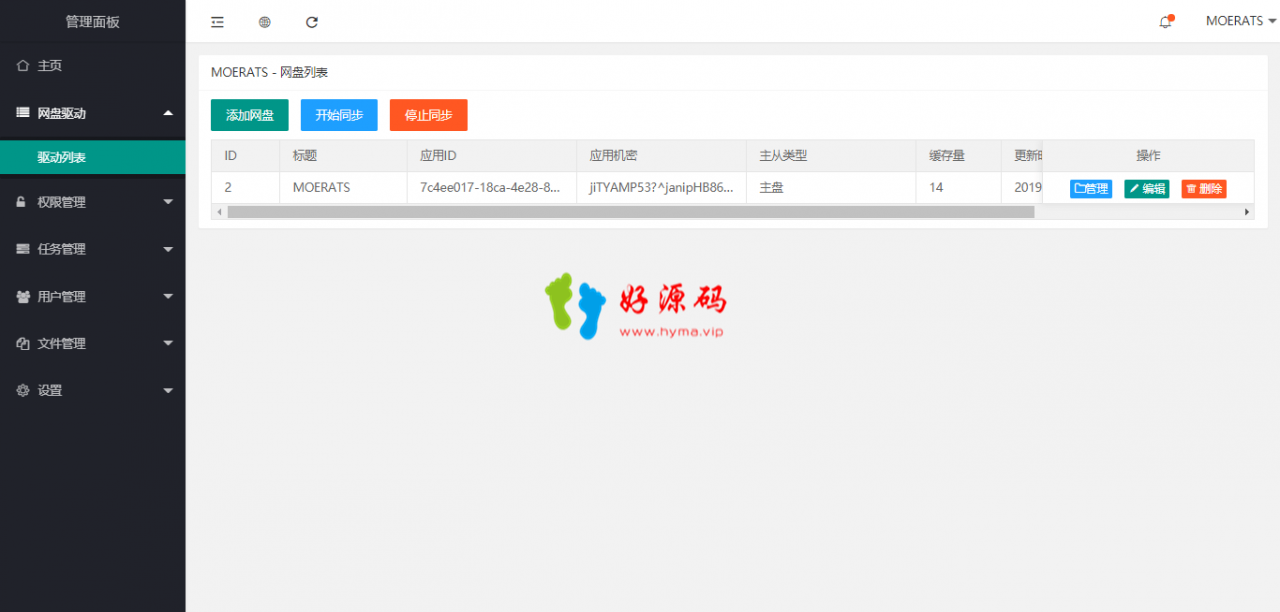The width and height of the screenshot is (1280, 612).
Task: Click the update time cell starting 2019
Action: [1022, 188]
